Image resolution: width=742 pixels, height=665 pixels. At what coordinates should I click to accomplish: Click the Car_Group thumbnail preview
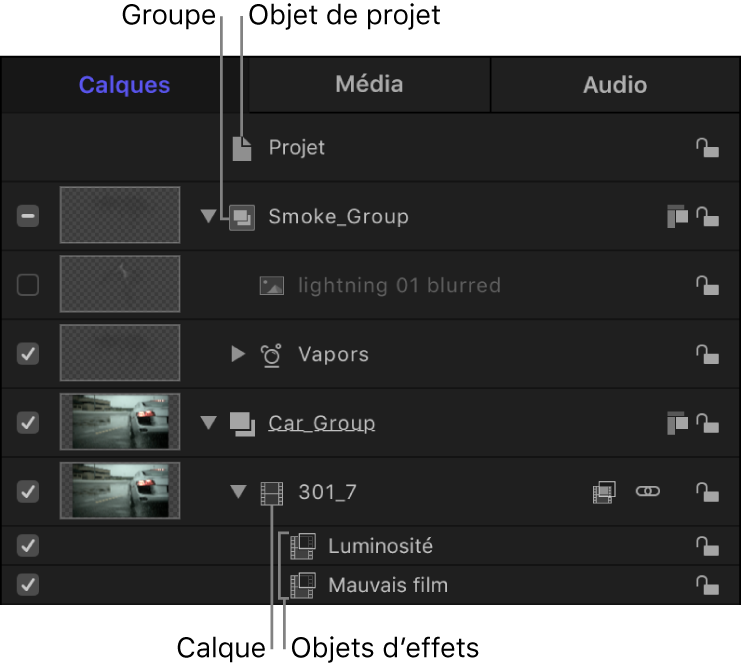pos(120,423)
